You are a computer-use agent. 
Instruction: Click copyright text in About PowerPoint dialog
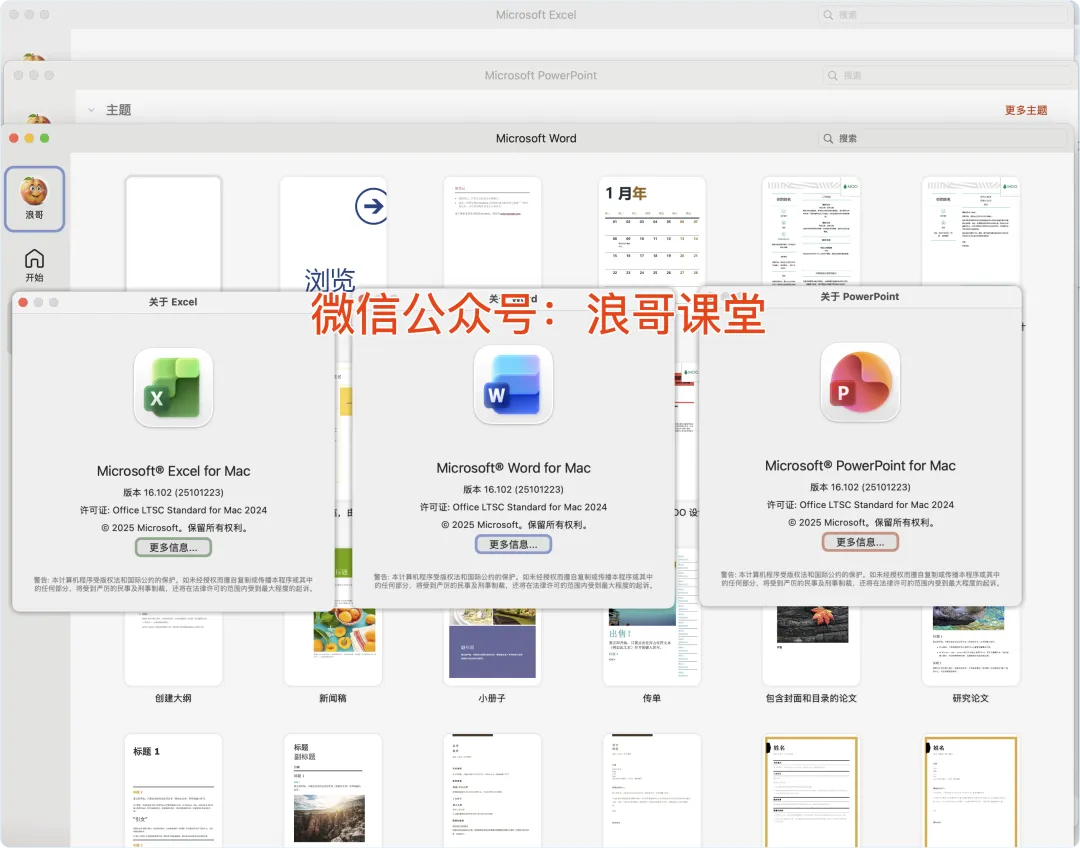pyautogui.click(x=860, y=522)
